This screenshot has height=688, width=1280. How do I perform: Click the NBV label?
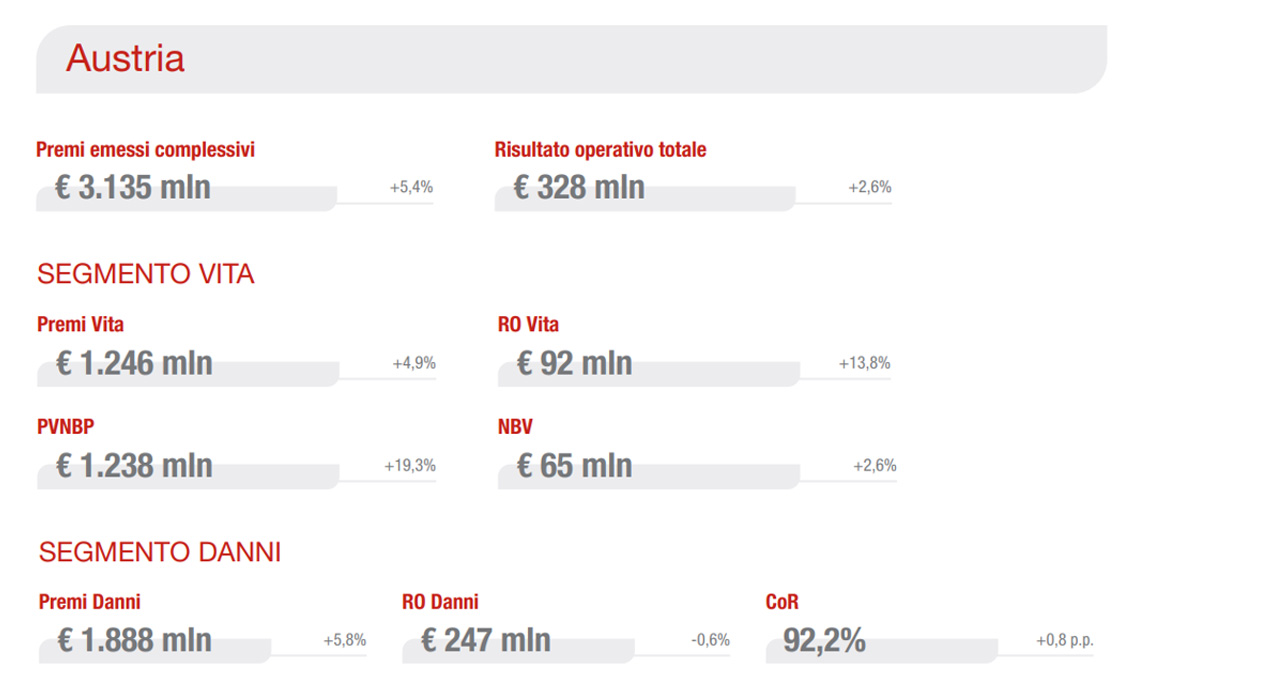pyautogui.click(x=515, y=427)
